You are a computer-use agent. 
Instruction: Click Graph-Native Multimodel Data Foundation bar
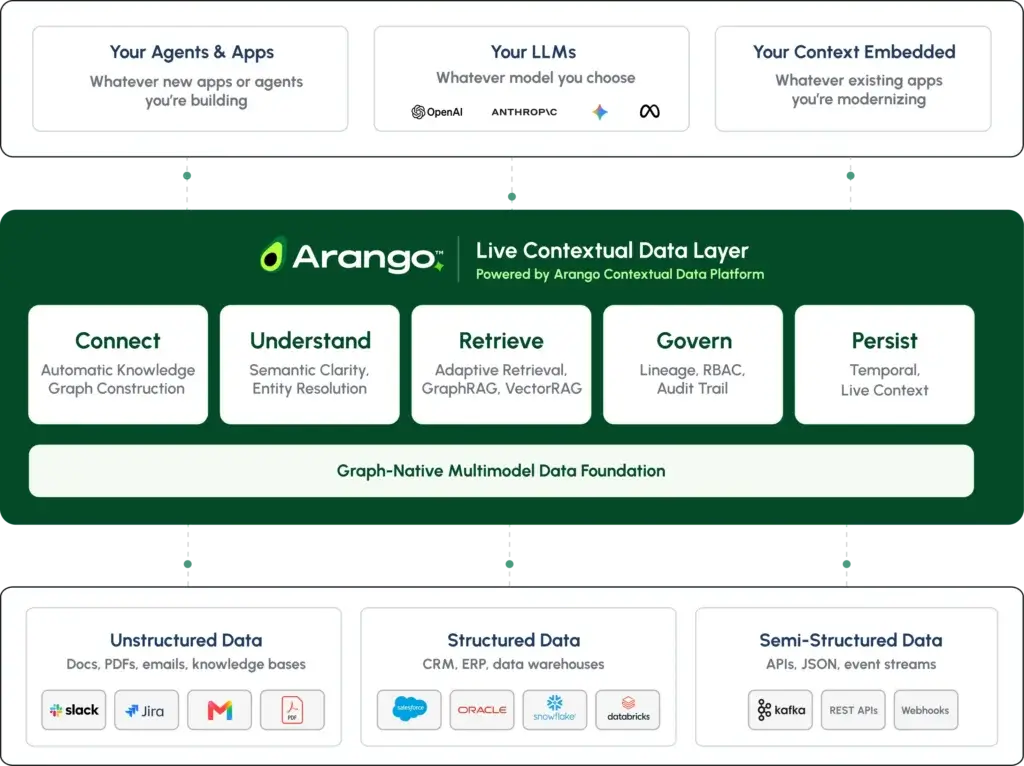[501, 471]
